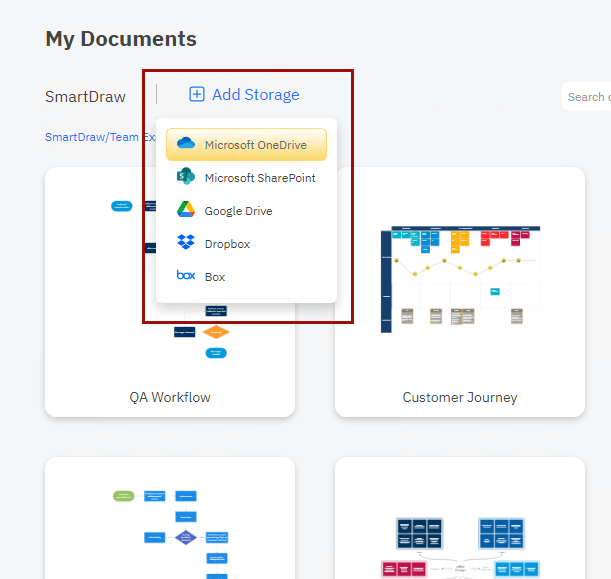Collapse the Add Storage dropdown via its label
Viewport: 611px width, 579px height.
point(255,95)
